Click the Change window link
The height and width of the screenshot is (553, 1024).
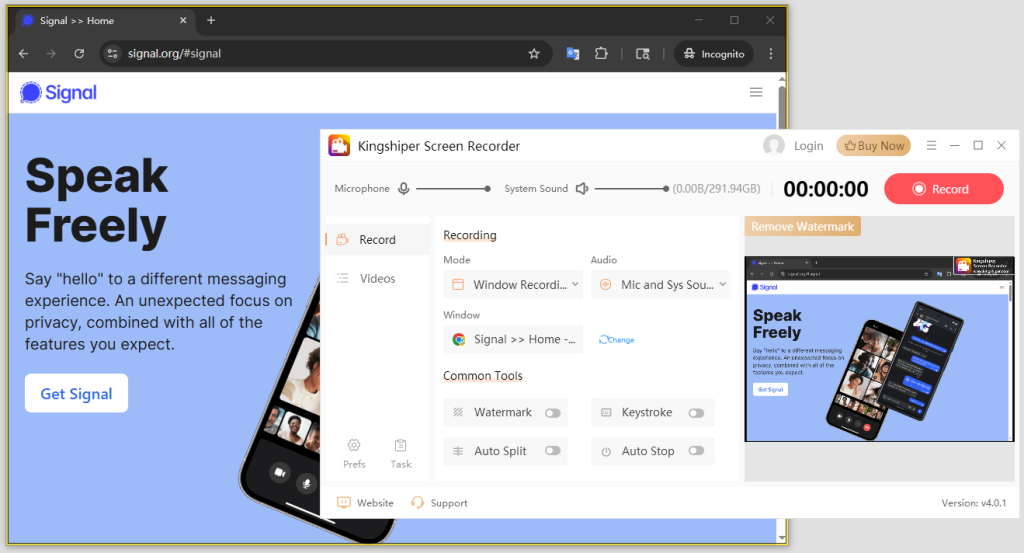click(616, 340)
